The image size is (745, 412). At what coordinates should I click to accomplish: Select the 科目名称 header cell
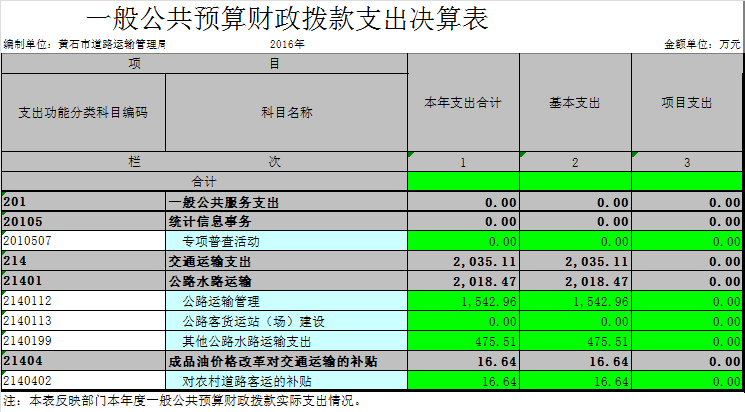click(286, 113)
